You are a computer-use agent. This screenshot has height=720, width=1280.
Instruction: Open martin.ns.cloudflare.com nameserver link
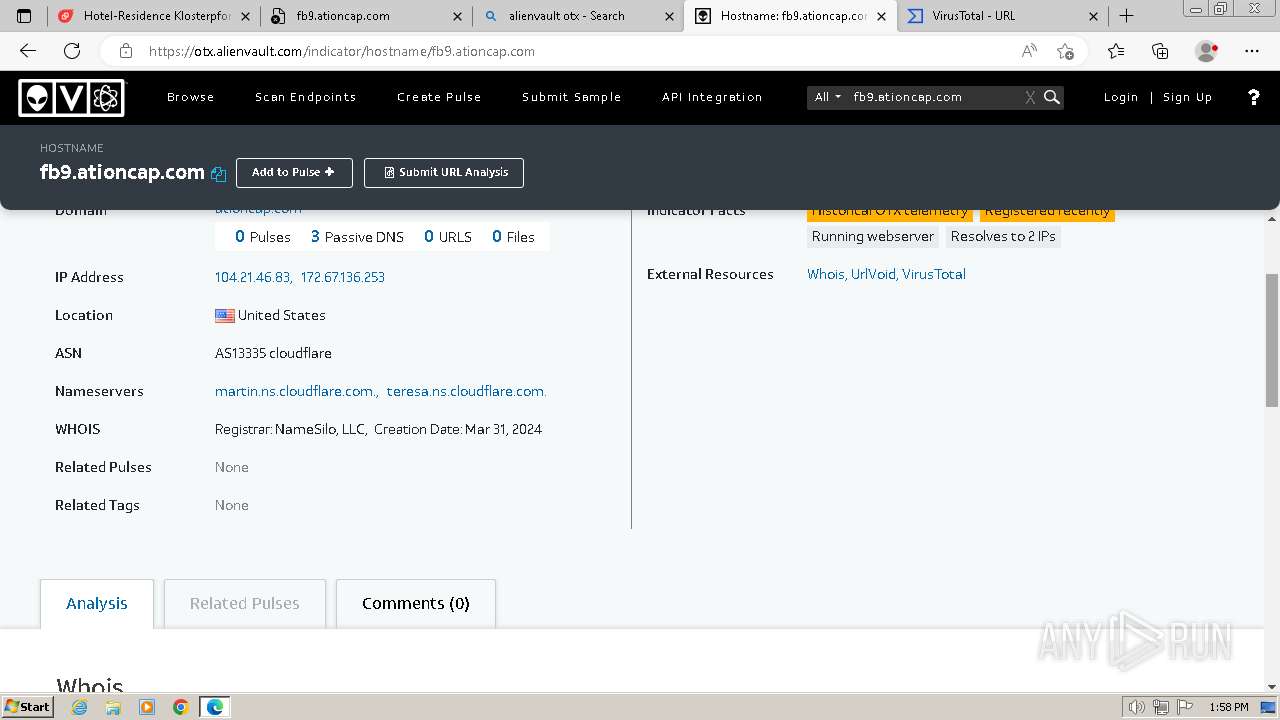pyautogui.click(x=296, y=391)
